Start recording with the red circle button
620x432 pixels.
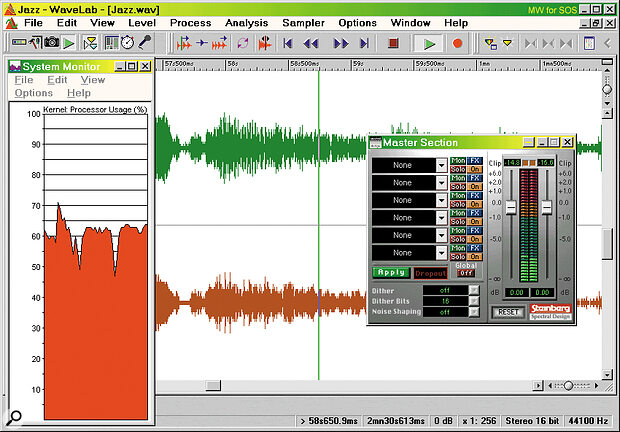pyautogui.click(x=457, y=43)
